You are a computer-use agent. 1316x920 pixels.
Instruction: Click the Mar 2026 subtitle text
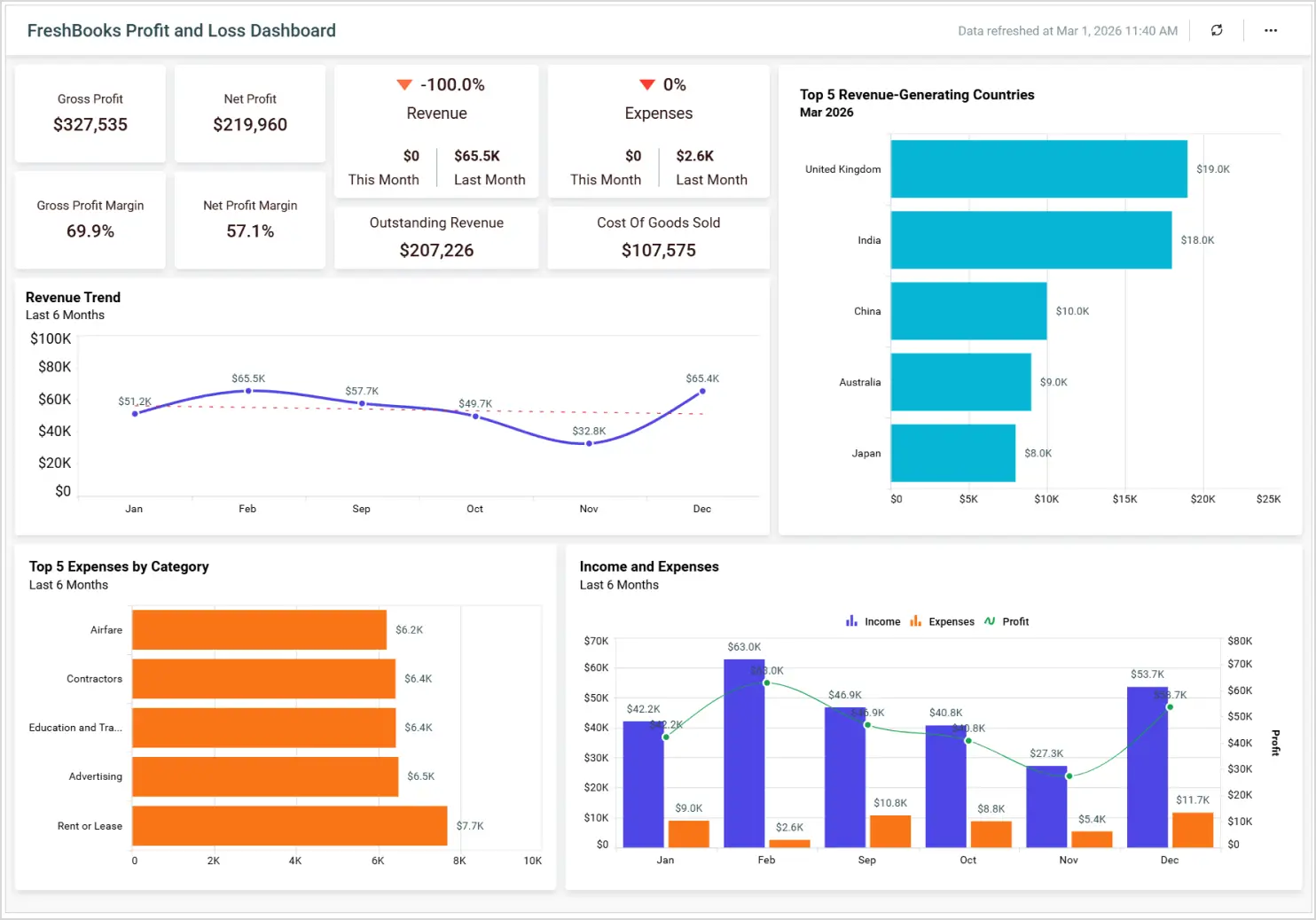click(826, 113)
